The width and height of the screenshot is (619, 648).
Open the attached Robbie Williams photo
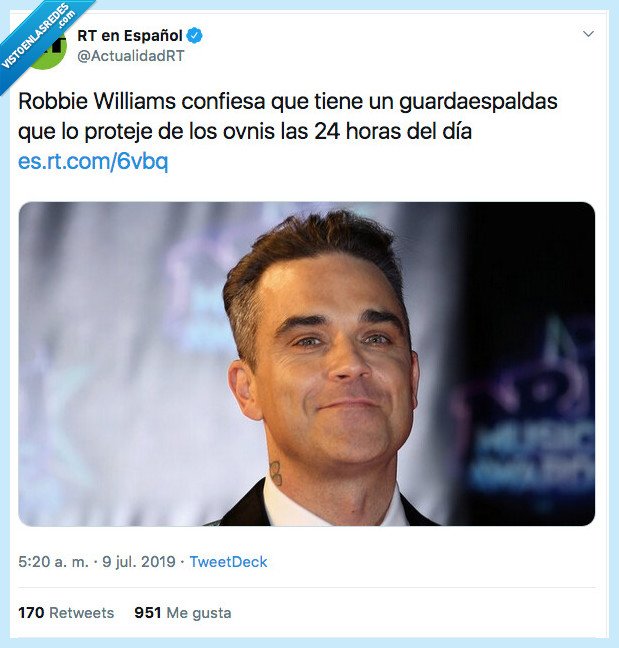307,364
